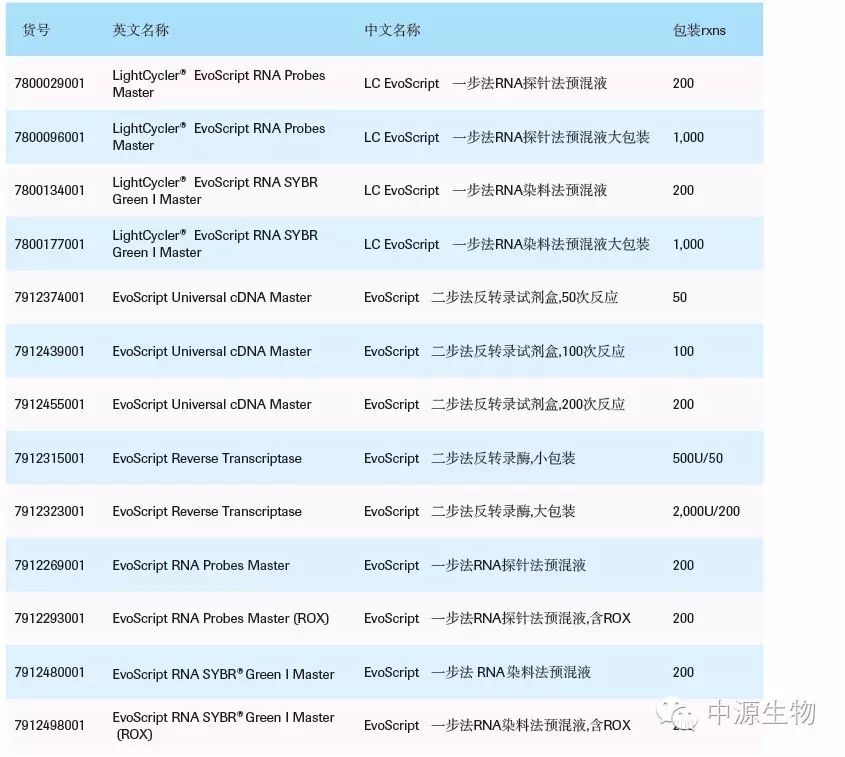Select catalog number 7800134001
The image size is (845, 757).
pos(50,191)
